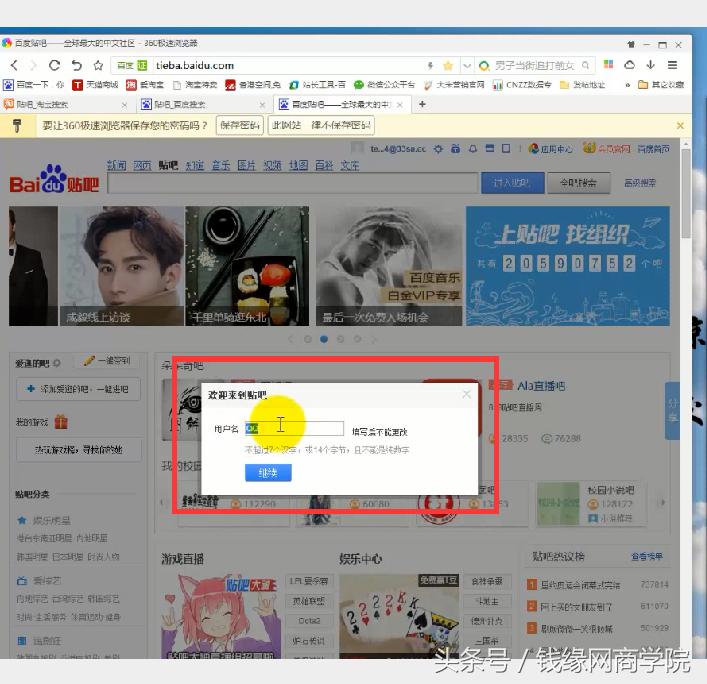Click the 一键签到 pencil button
Image resolution: width=707 pixels, height=684 pixels.
[107, 361]
